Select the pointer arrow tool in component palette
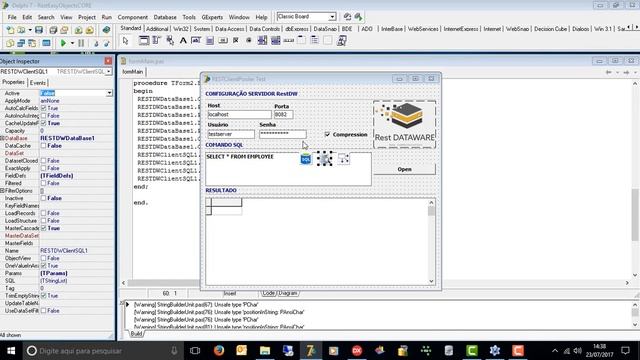 pos(125,40)
